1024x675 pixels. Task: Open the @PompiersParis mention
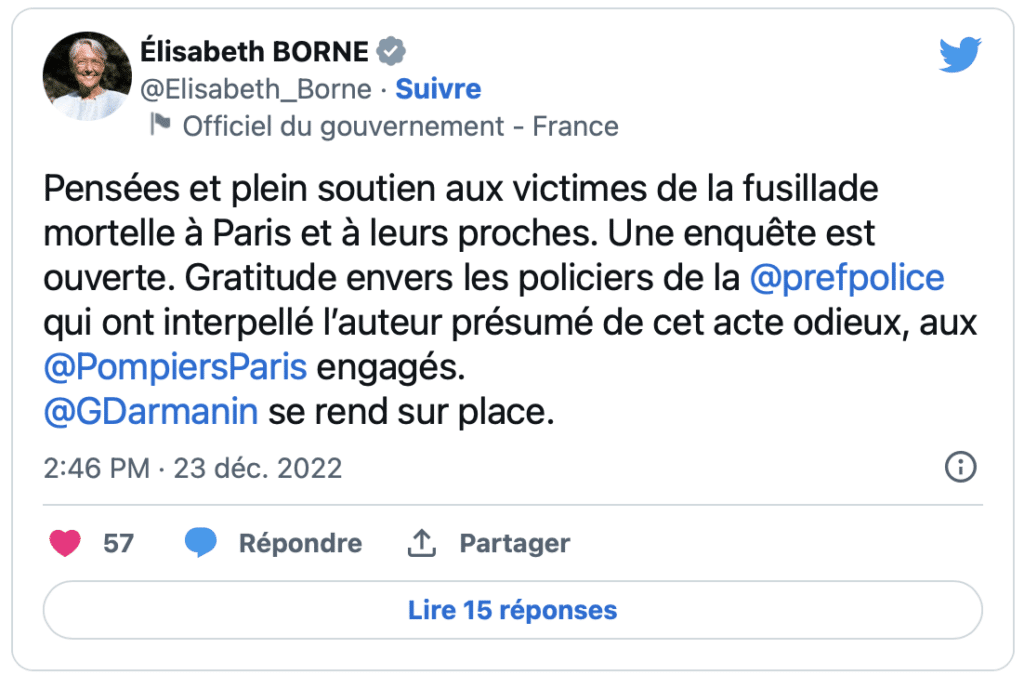(175, 368)
